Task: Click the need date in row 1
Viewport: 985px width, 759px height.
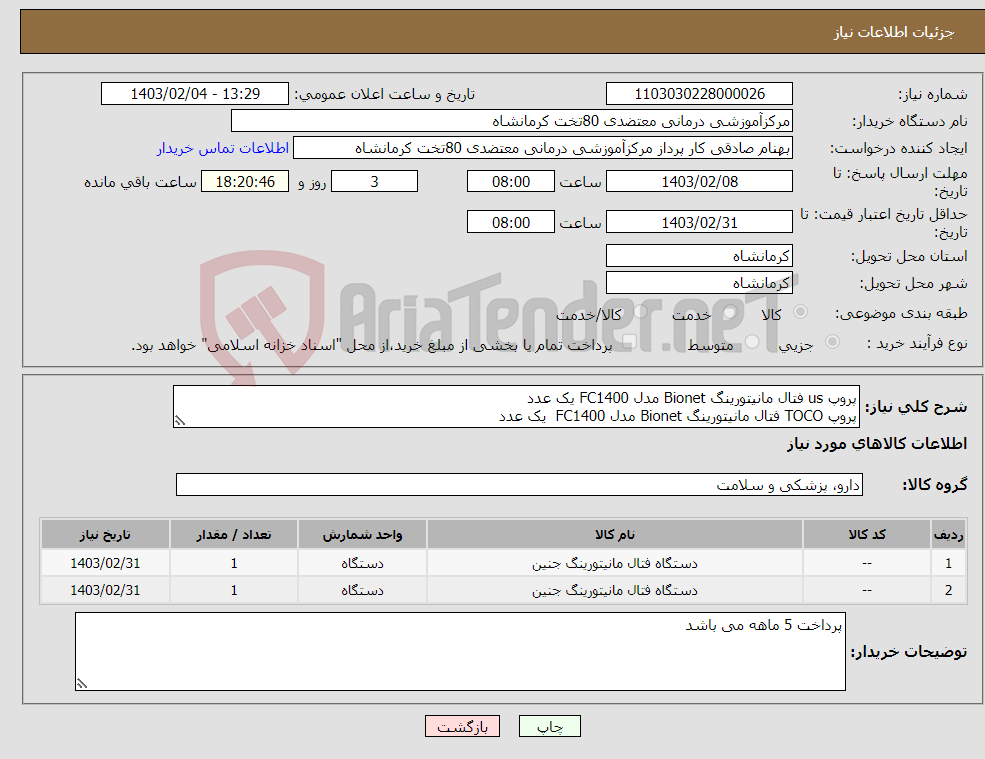Action: coord(105,563)
